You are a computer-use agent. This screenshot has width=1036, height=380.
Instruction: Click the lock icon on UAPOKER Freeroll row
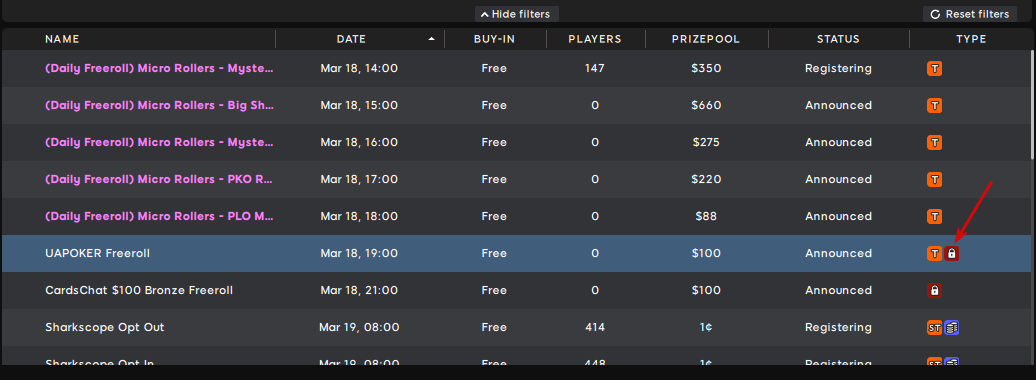[951, 253]
